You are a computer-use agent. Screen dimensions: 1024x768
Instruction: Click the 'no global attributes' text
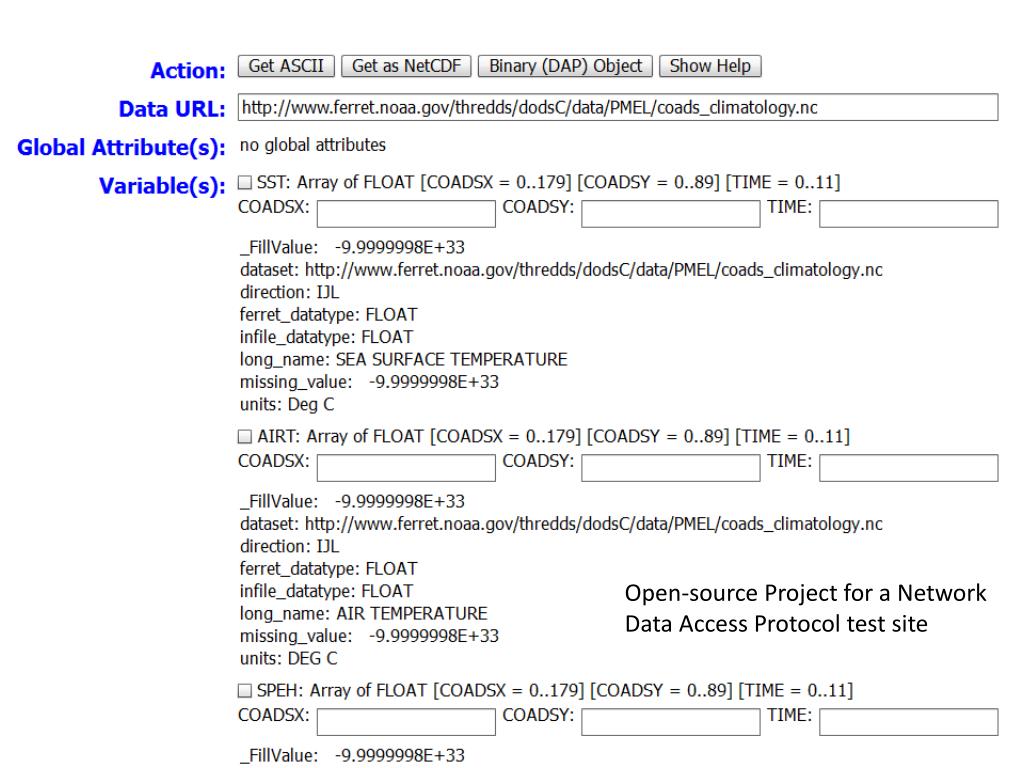click(313, 145)
